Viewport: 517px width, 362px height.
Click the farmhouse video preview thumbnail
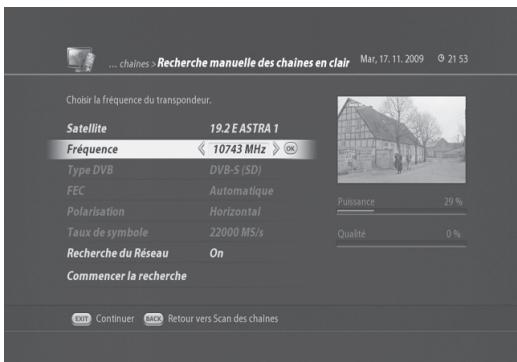(402, 140)
